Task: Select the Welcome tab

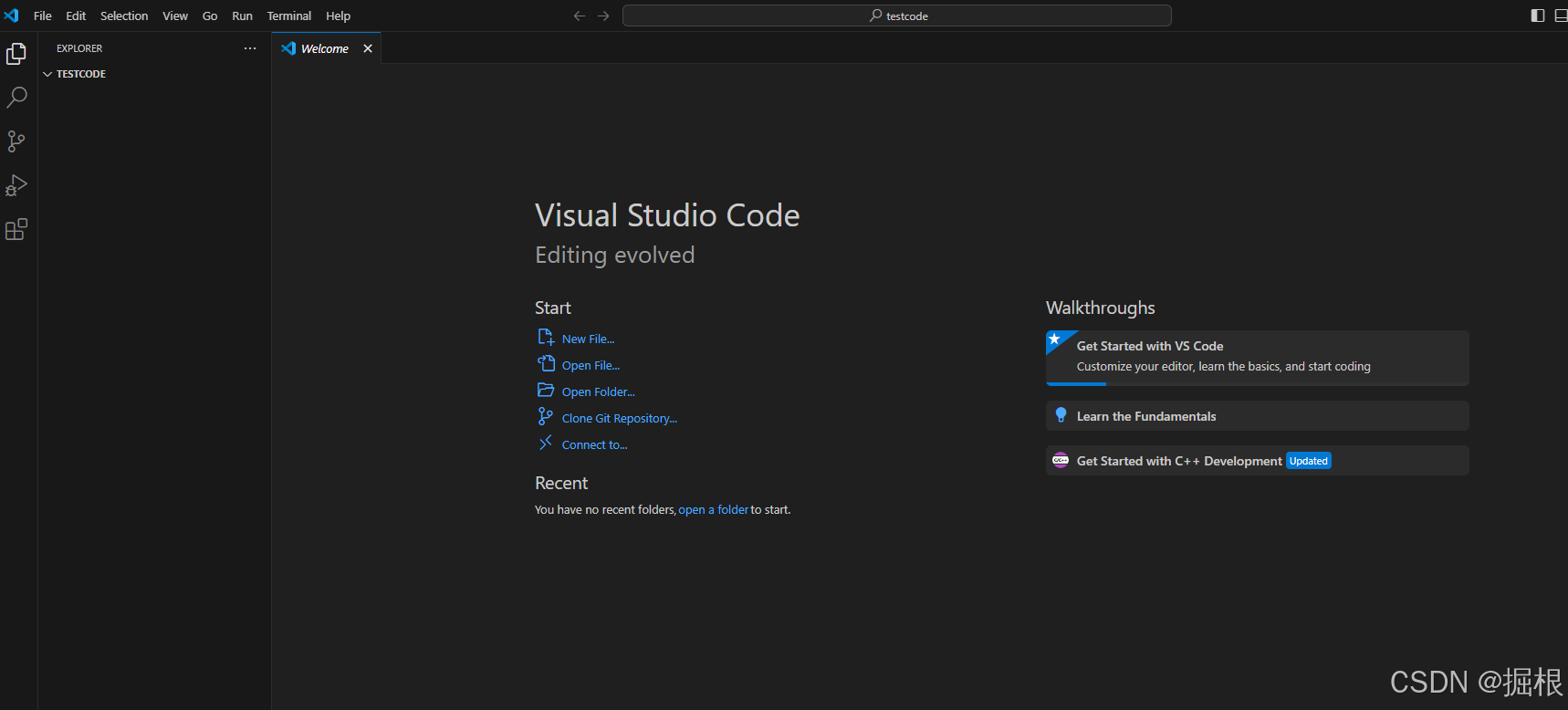Action: 325,48
